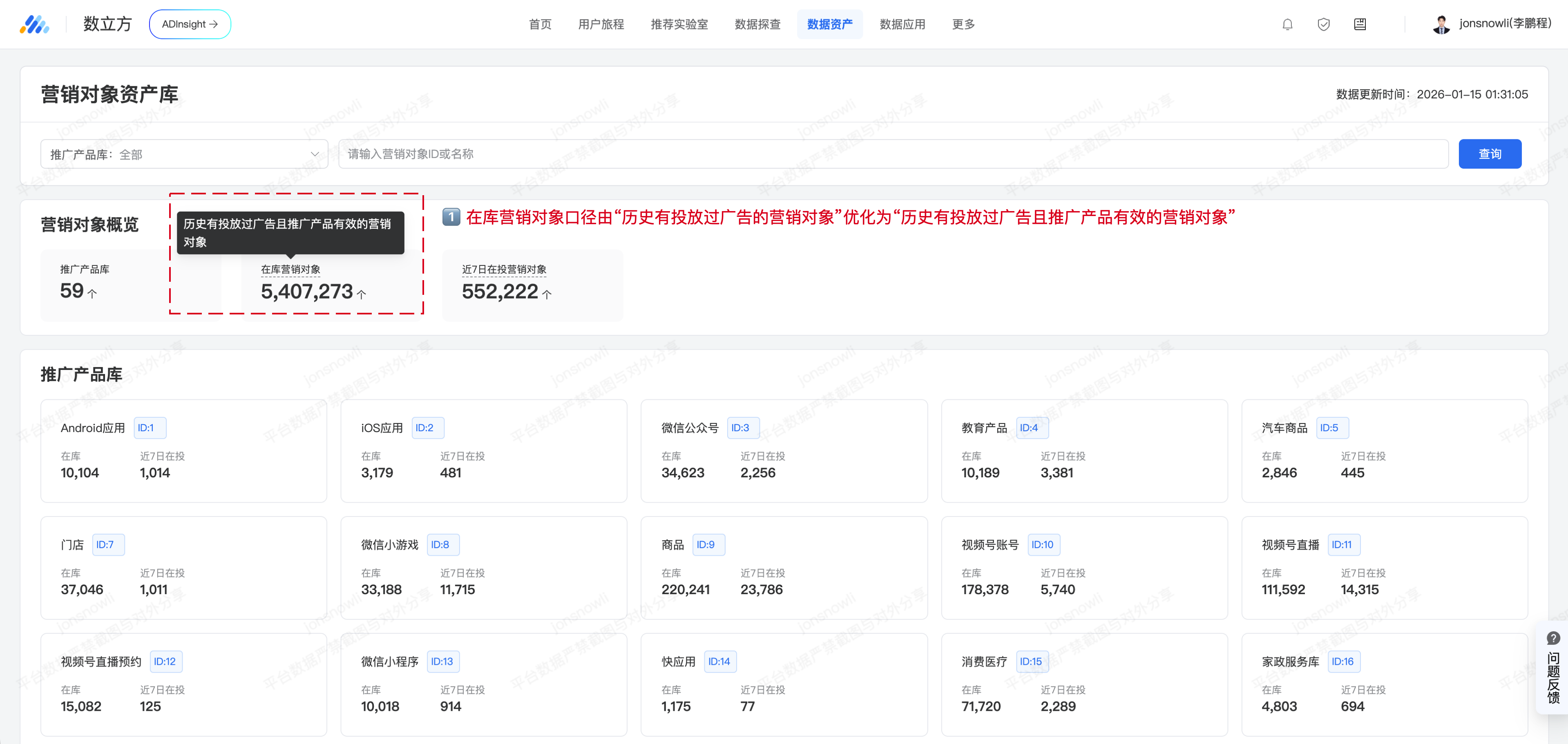Click the arrow next to 5,407,273

[362, 294]
